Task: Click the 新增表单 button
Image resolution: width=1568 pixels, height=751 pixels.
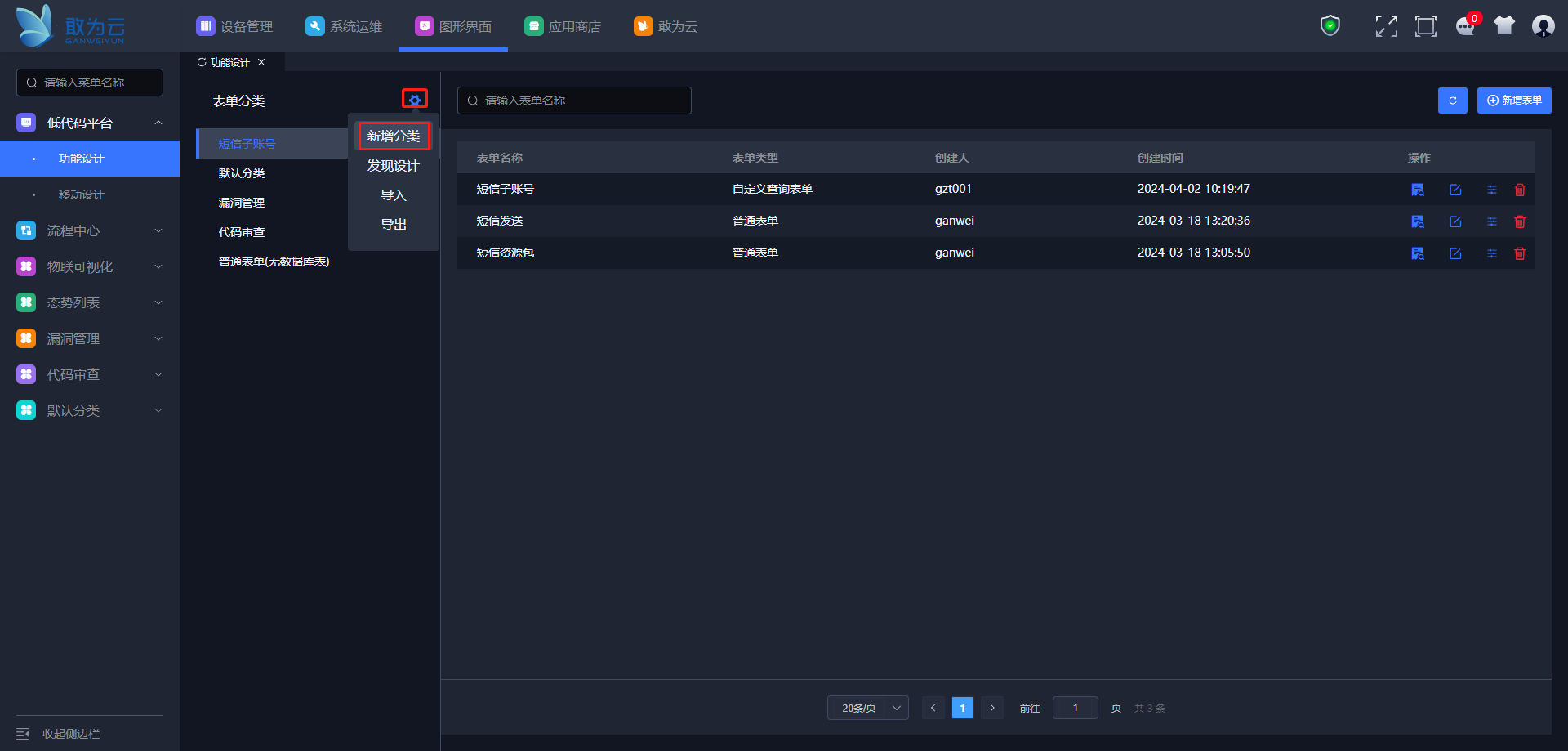Action: pyautogui.click(x=1514, y=101)
